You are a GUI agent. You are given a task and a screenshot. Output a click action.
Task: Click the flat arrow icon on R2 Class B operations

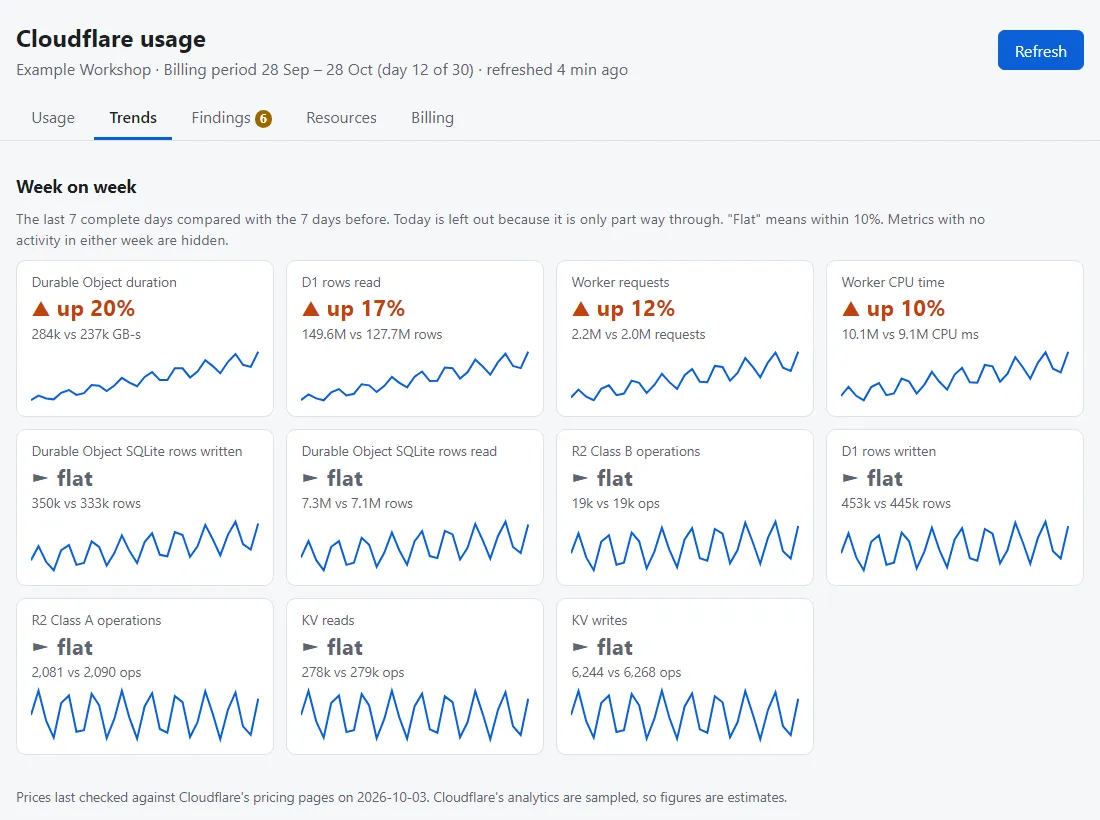click(x=580, y=478)
